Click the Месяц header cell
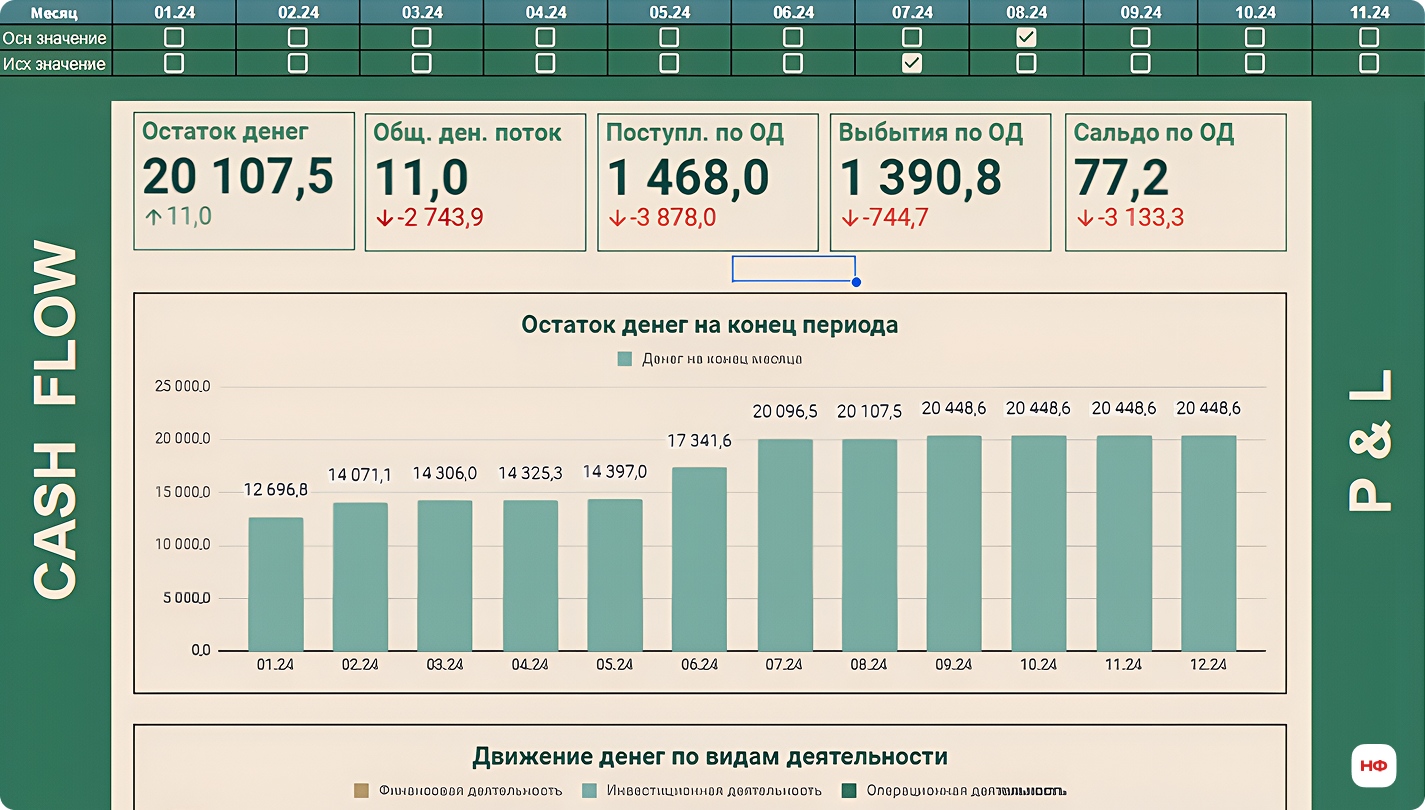Screen dimensions: 1425x810 pos(56,12)
